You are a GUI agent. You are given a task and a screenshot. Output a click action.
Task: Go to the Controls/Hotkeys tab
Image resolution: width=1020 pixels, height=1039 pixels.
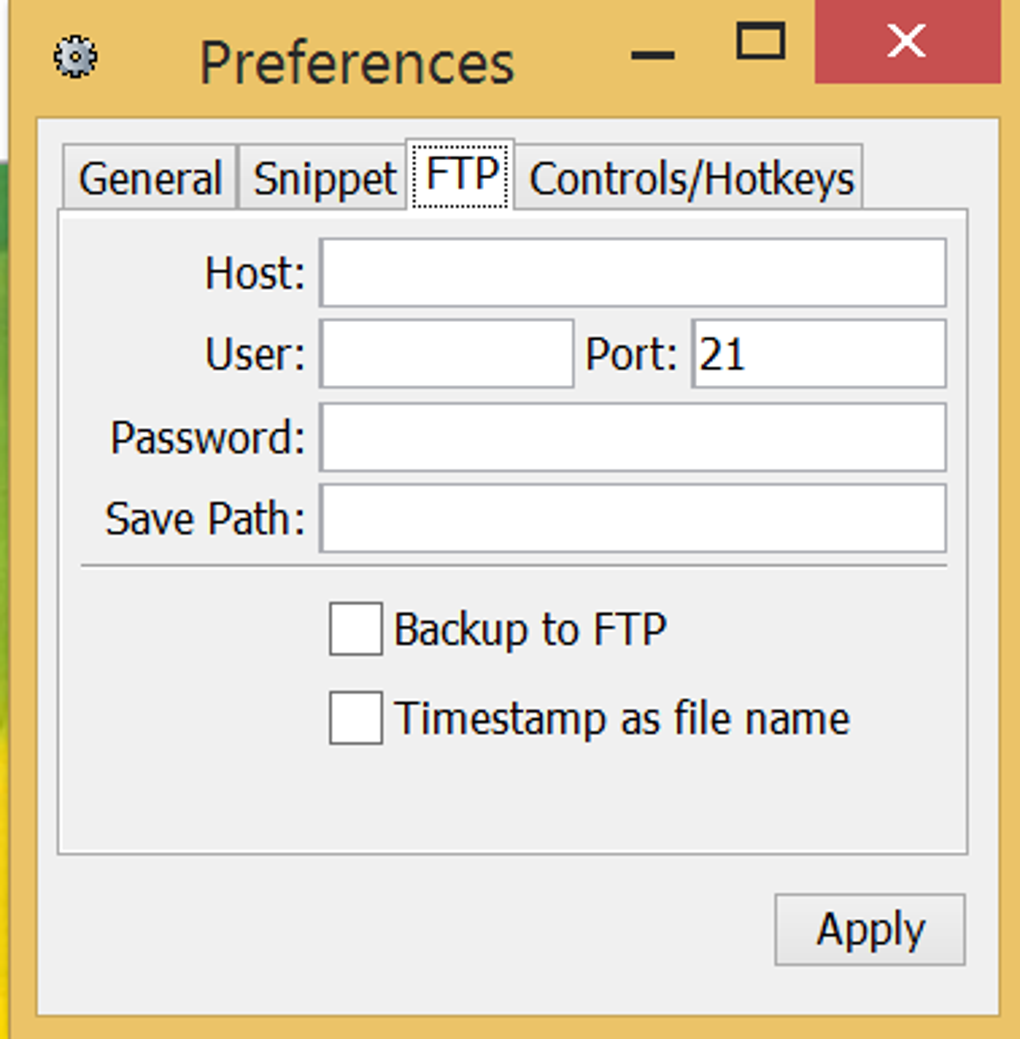(x=691, y=179)
